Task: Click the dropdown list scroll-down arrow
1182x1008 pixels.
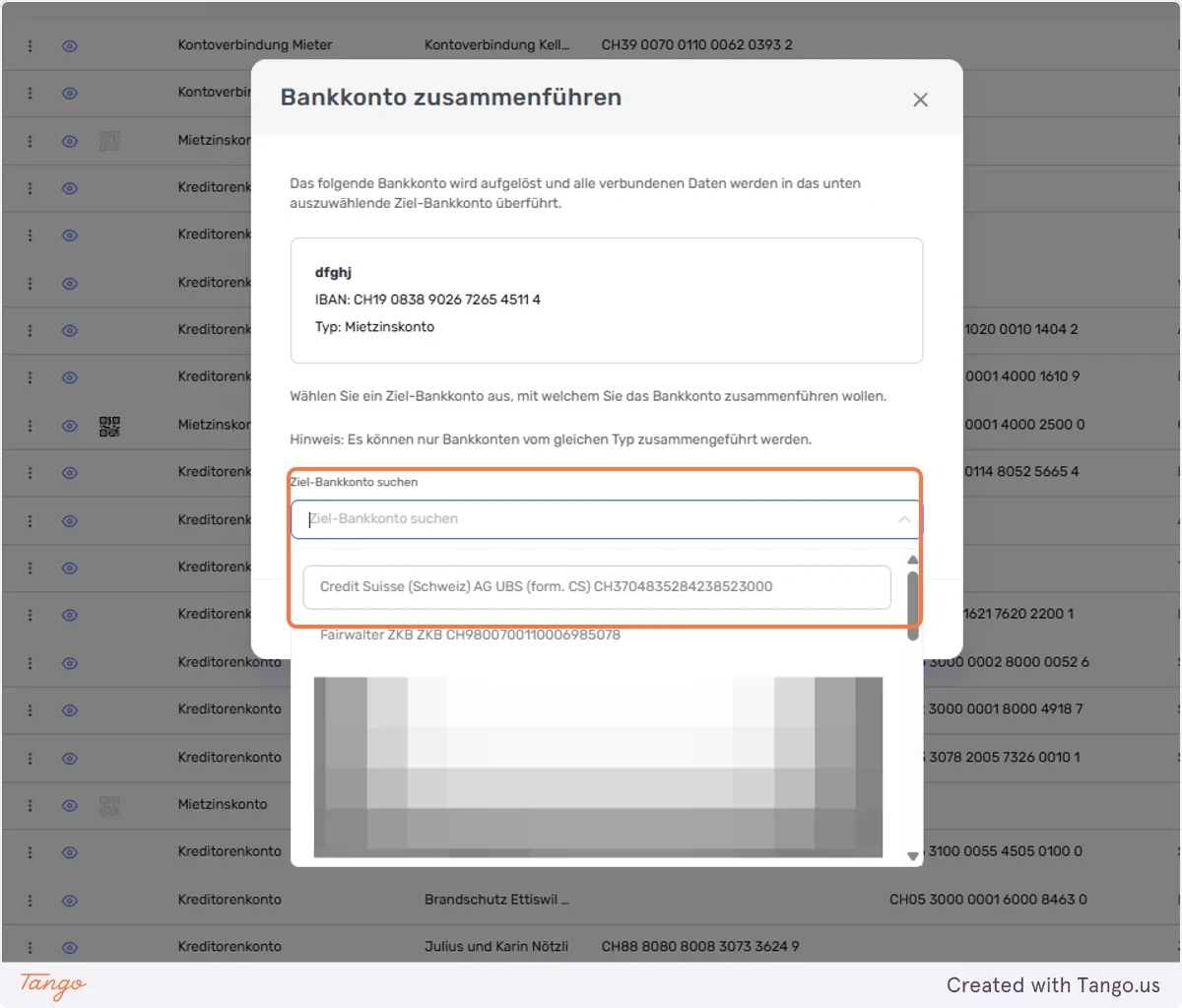Action: pyautogui.click(x=913, y=856)
